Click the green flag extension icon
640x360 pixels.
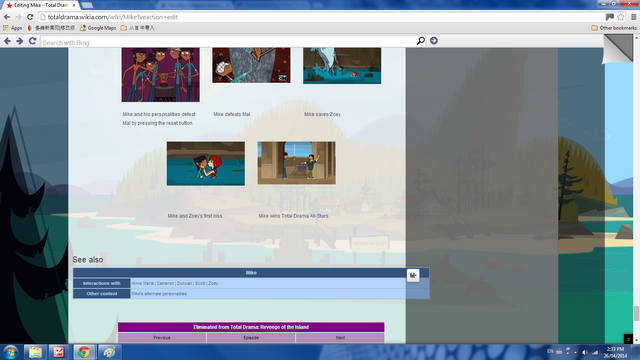coord(610,17)
